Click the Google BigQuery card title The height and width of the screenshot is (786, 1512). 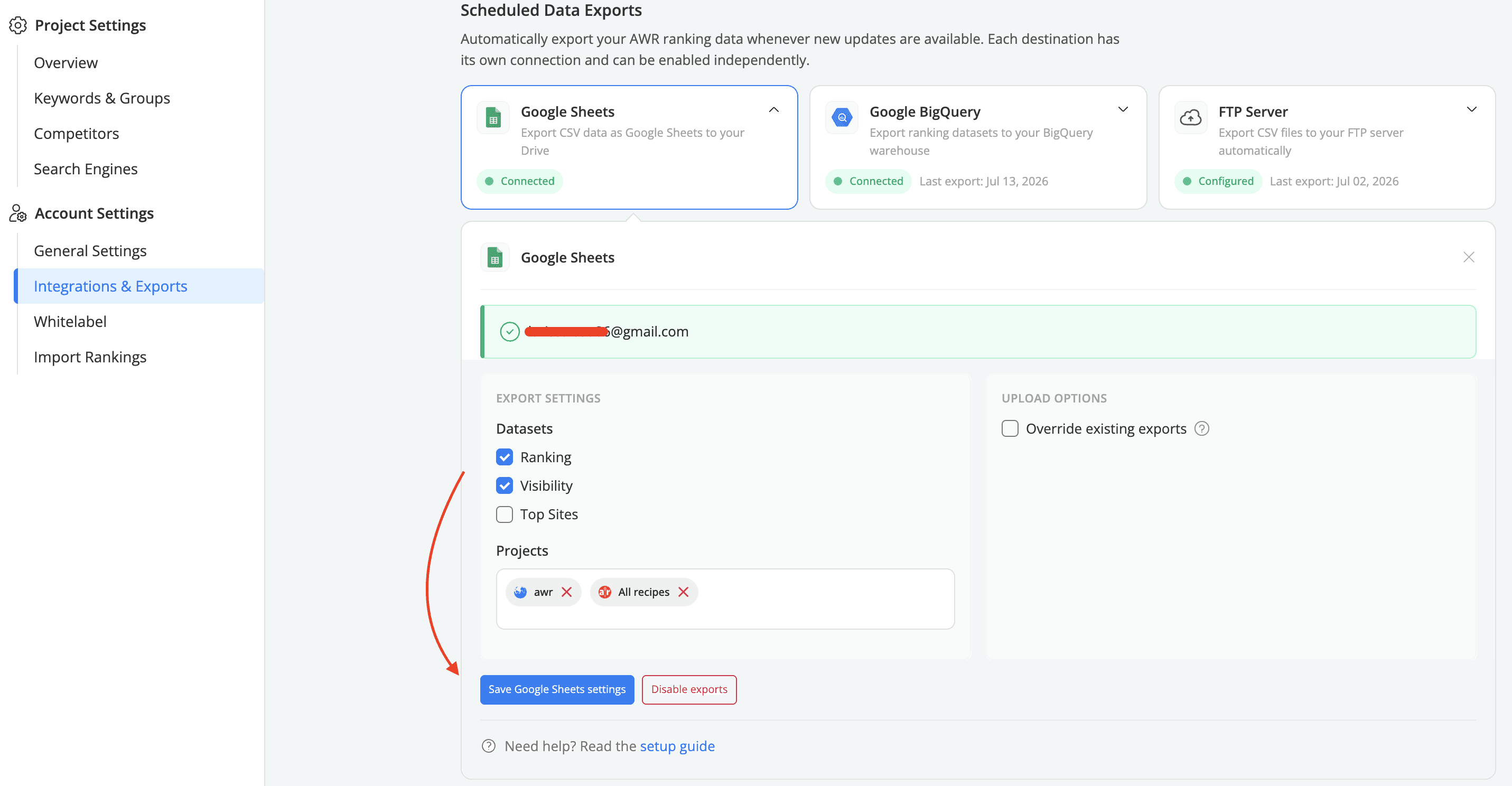[925, 111]
